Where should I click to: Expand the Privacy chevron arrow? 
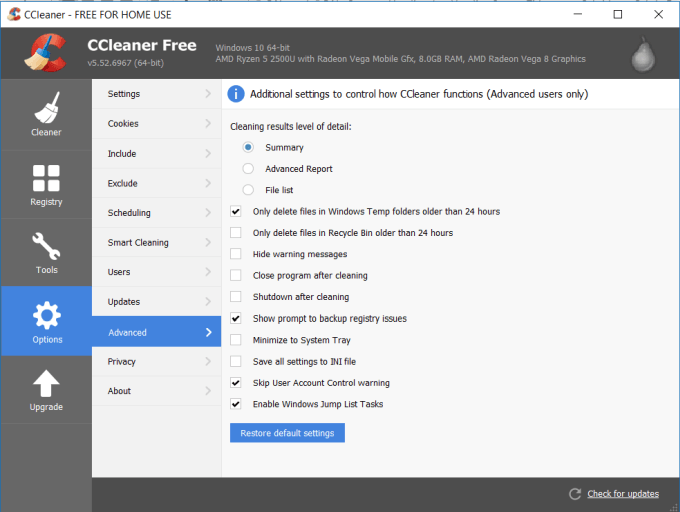pos(208,361)
